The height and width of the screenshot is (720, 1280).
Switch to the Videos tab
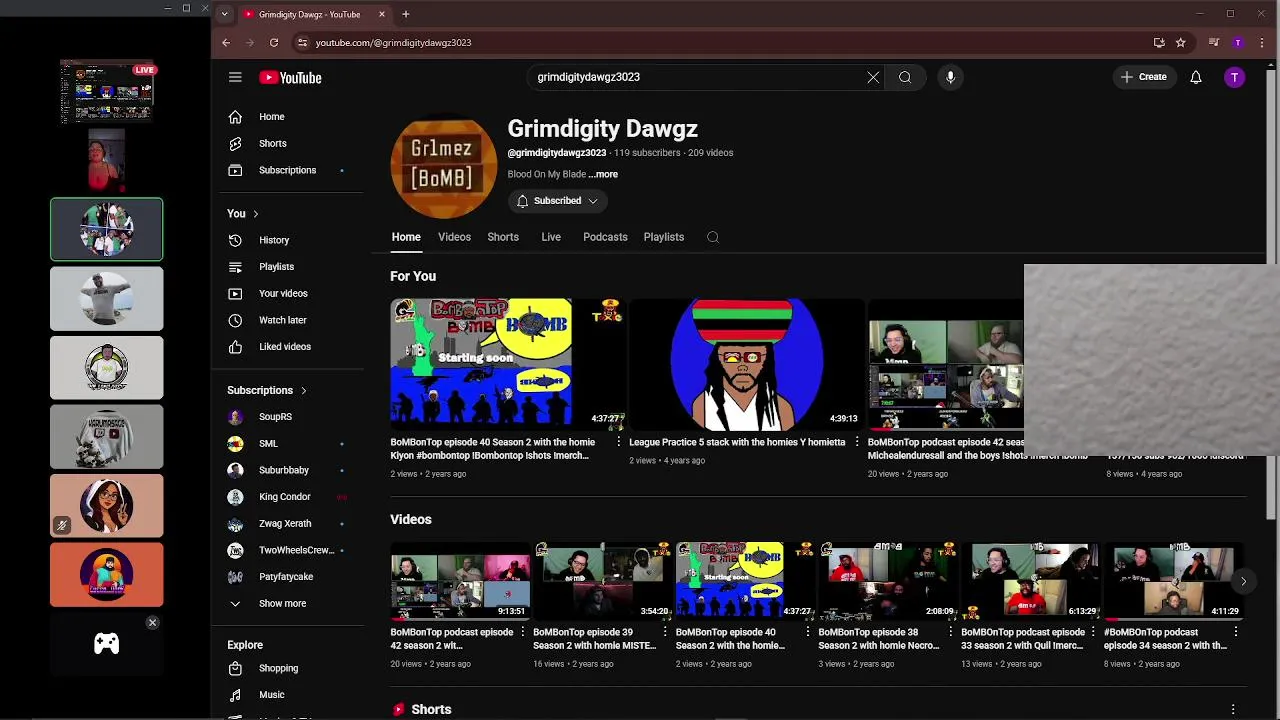coord(454,237)
